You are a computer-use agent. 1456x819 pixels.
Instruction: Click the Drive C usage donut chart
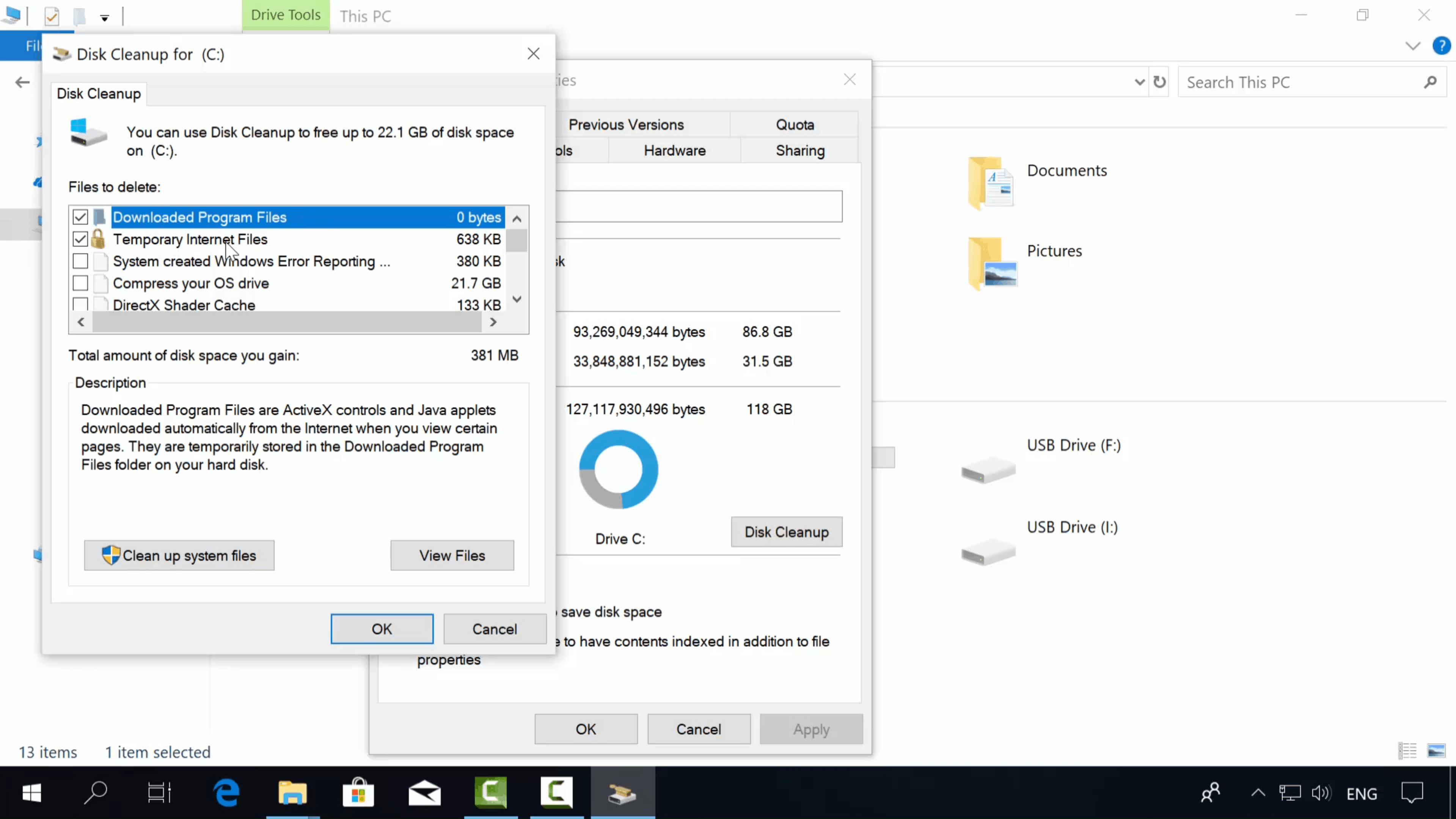pos(619,469)
